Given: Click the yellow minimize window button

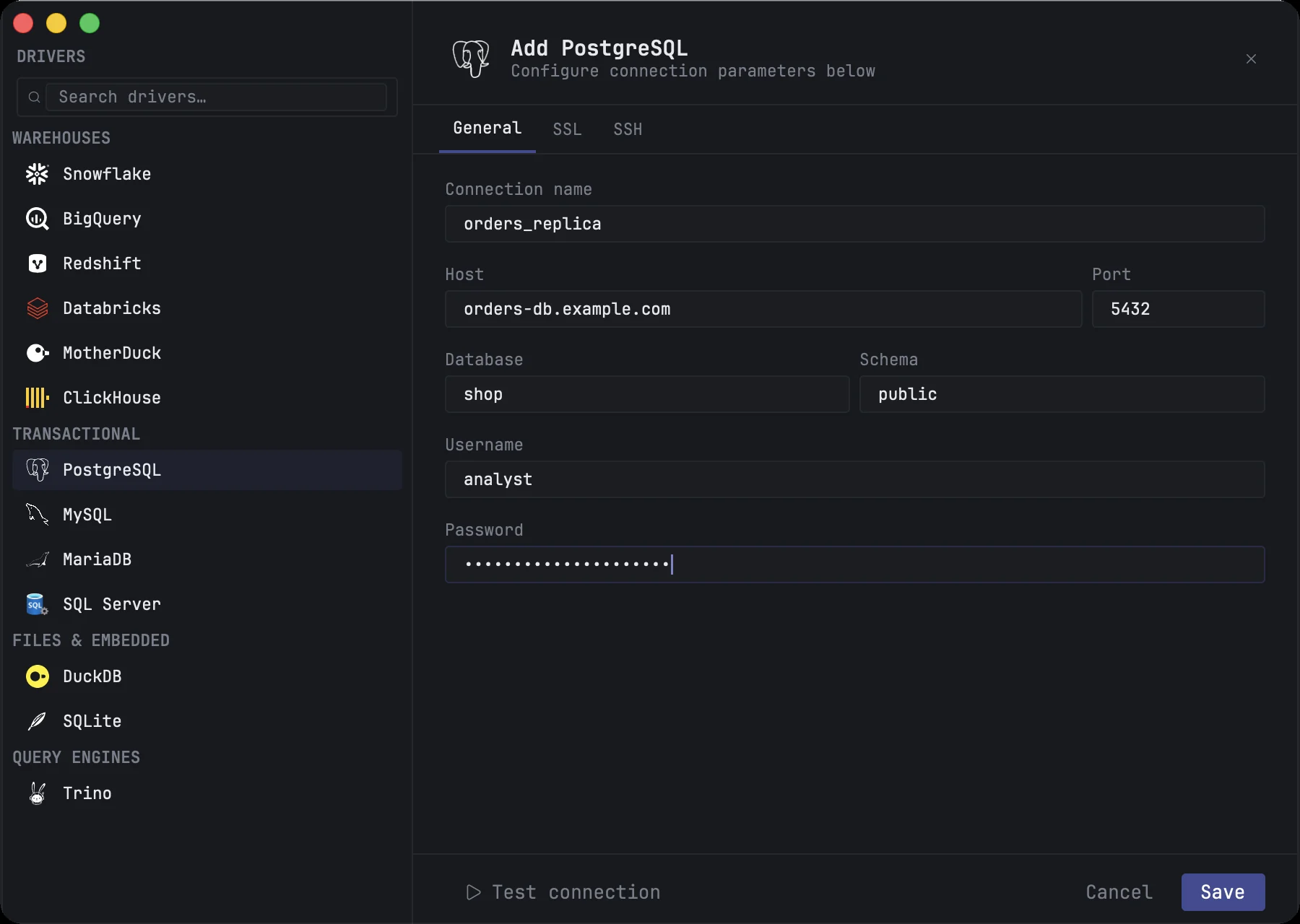Looking at the screenshot, I should pyautogui.click(x=56, y=23).
